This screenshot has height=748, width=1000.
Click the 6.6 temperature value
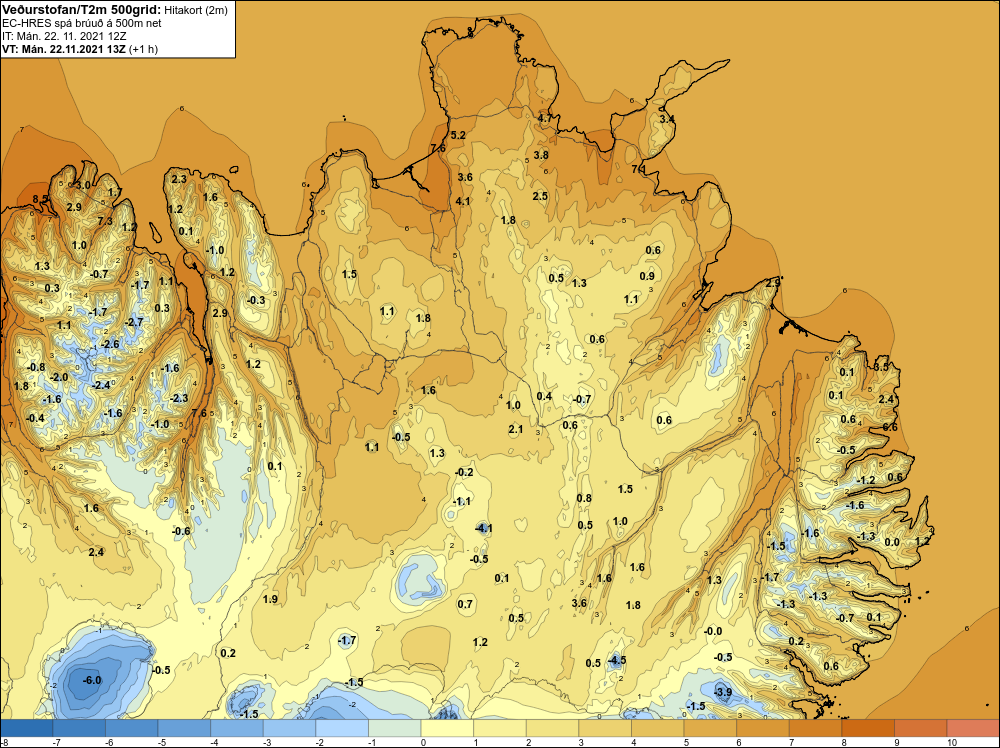890,427
